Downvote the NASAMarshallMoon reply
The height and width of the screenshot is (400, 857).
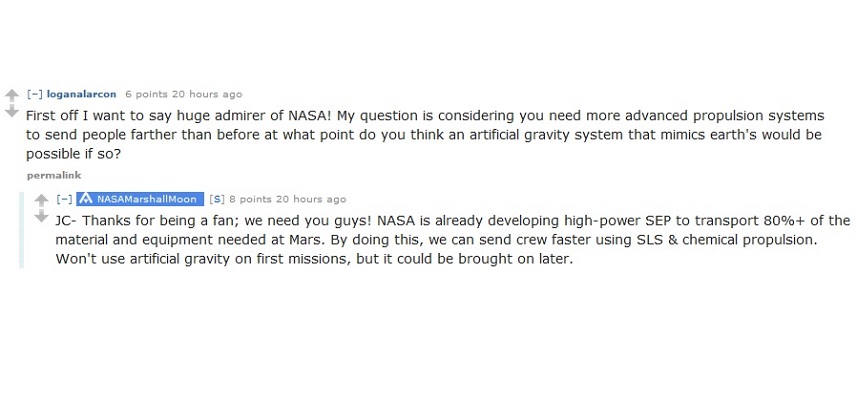pyautogui.click(x=42, y=217)
